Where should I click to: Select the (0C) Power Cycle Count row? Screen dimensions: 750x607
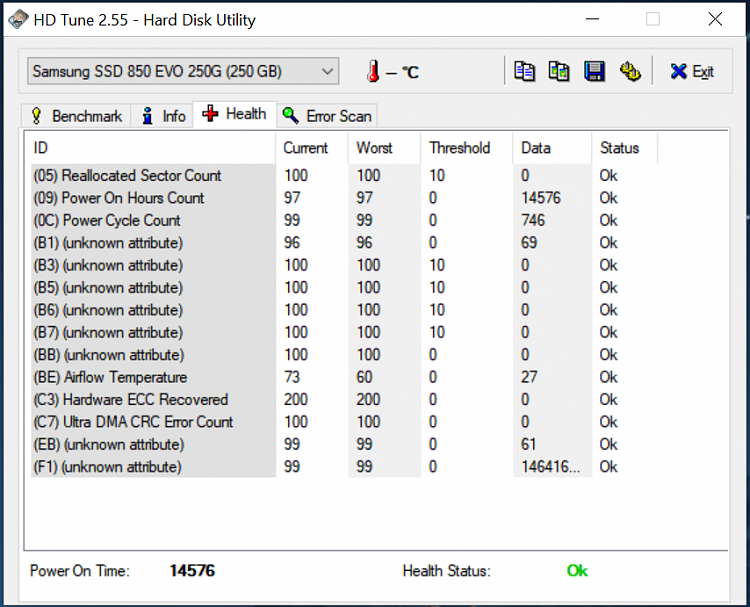coord(344,221)
